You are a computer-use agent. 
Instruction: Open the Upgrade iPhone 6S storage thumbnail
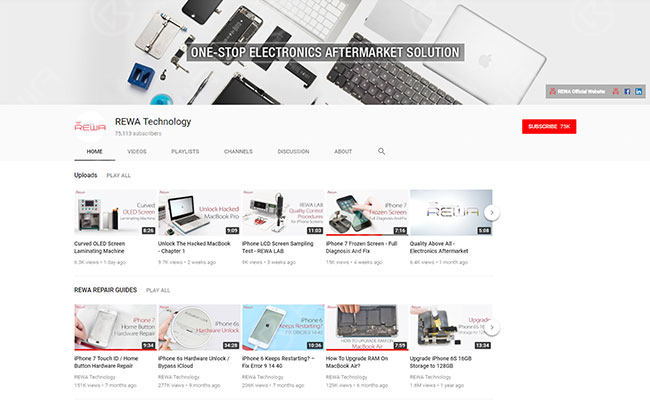[x=451, y=327]
